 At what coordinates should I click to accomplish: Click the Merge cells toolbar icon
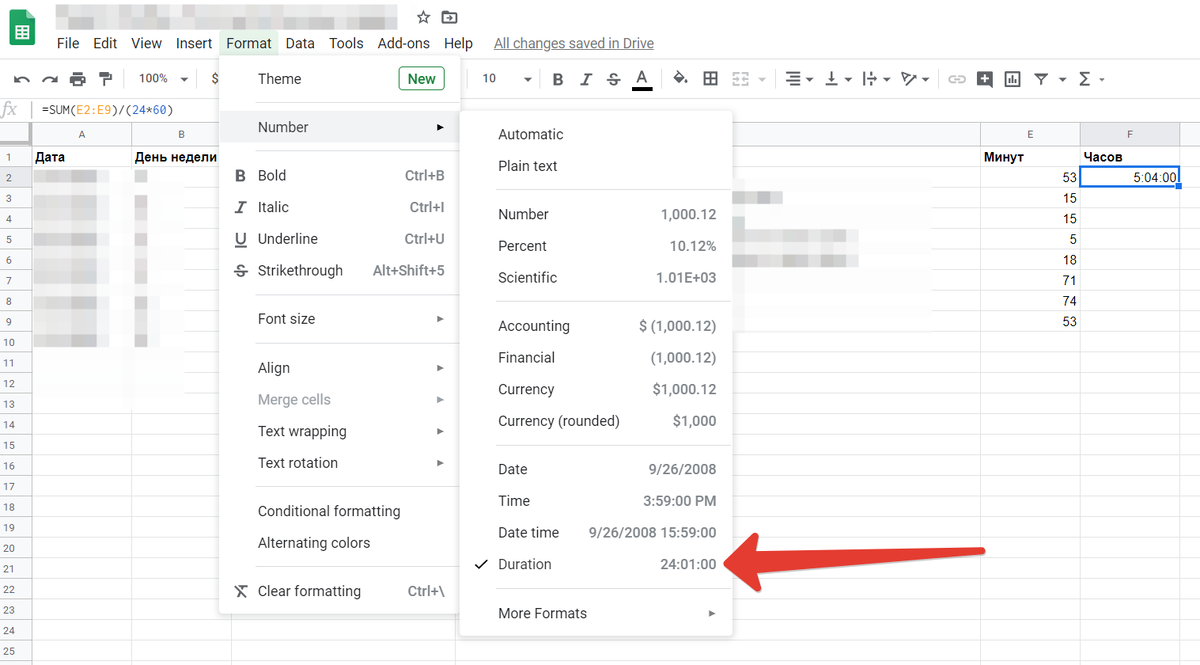[741, 79]
